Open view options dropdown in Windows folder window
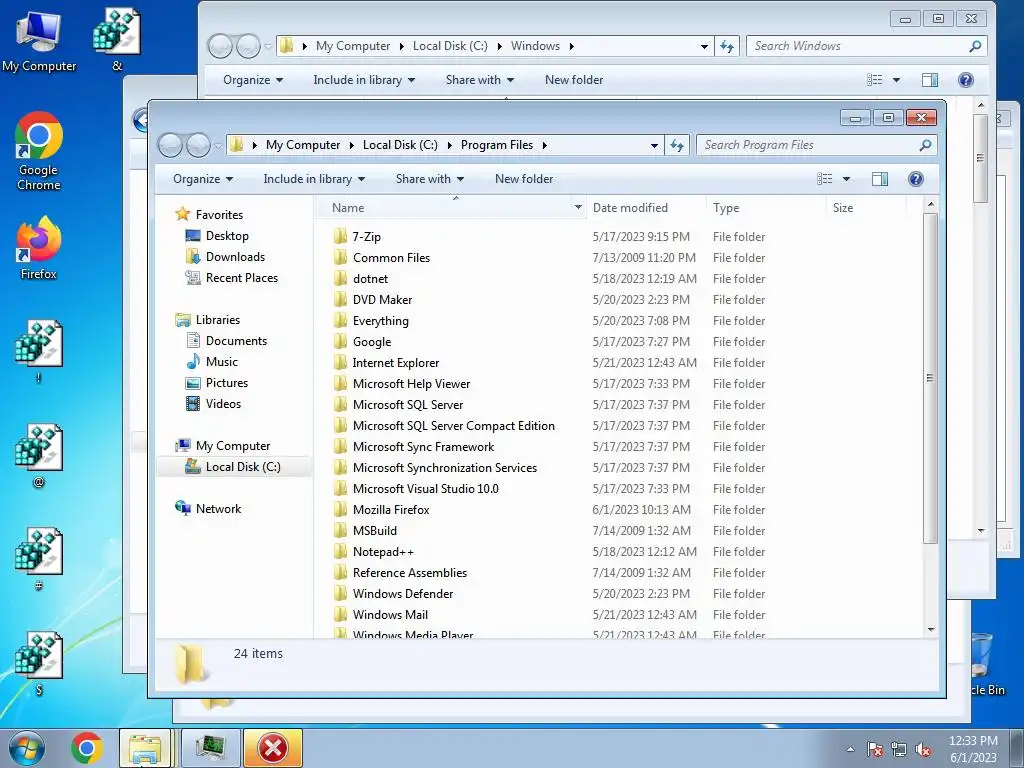This screenshot has height=768, width=1024. click(897, 80)
